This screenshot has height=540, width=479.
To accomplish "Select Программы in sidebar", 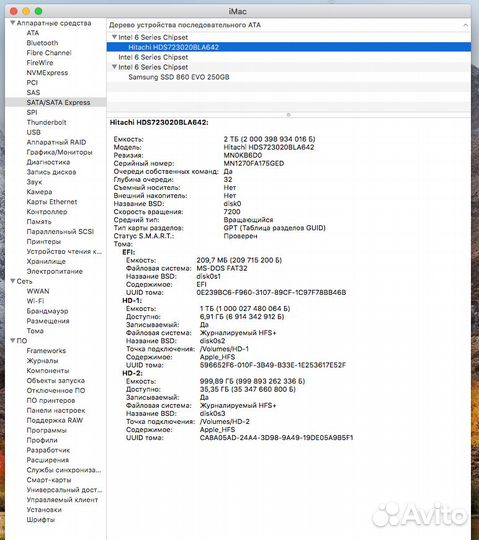I will point(47,430).
